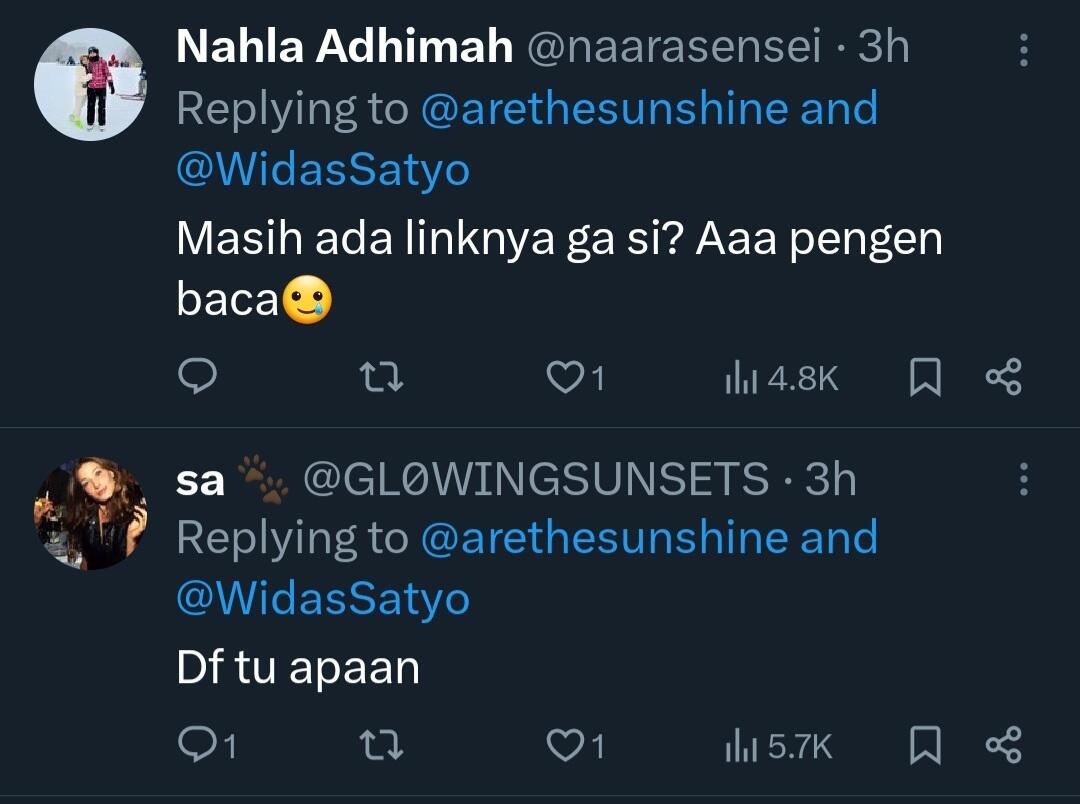Screen dimensions: 1080x804
Task: Share Nahla Adhimah's tweet
Action: pyautogui.click(x=1003, y=377)
